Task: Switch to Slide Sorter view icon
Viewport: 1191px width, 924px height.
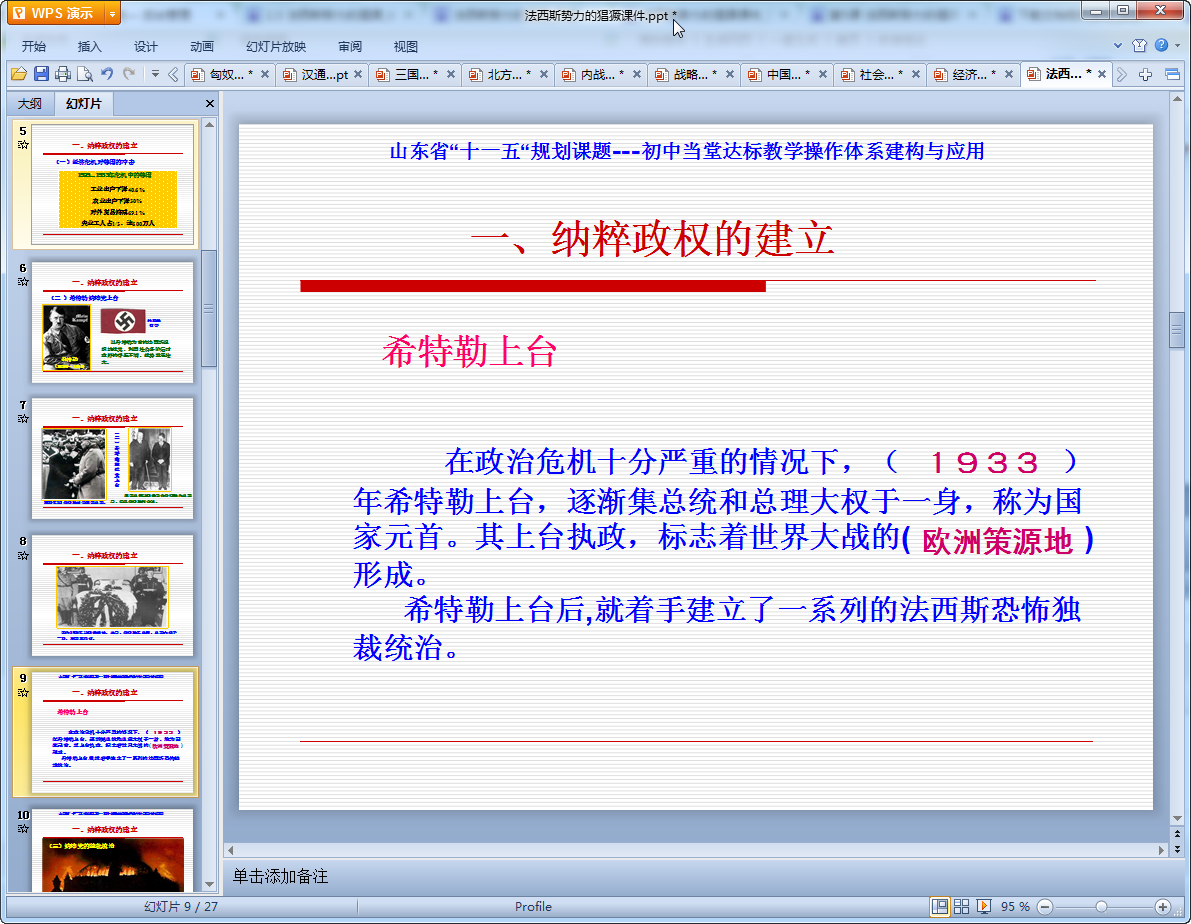Action: pyautogui.click(x=962, y=907)
